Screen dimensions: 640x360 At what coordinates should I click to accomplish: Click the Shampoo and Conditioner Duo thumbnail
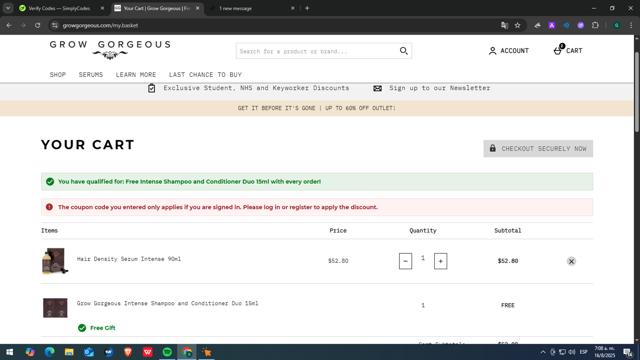tap(55, 308)
